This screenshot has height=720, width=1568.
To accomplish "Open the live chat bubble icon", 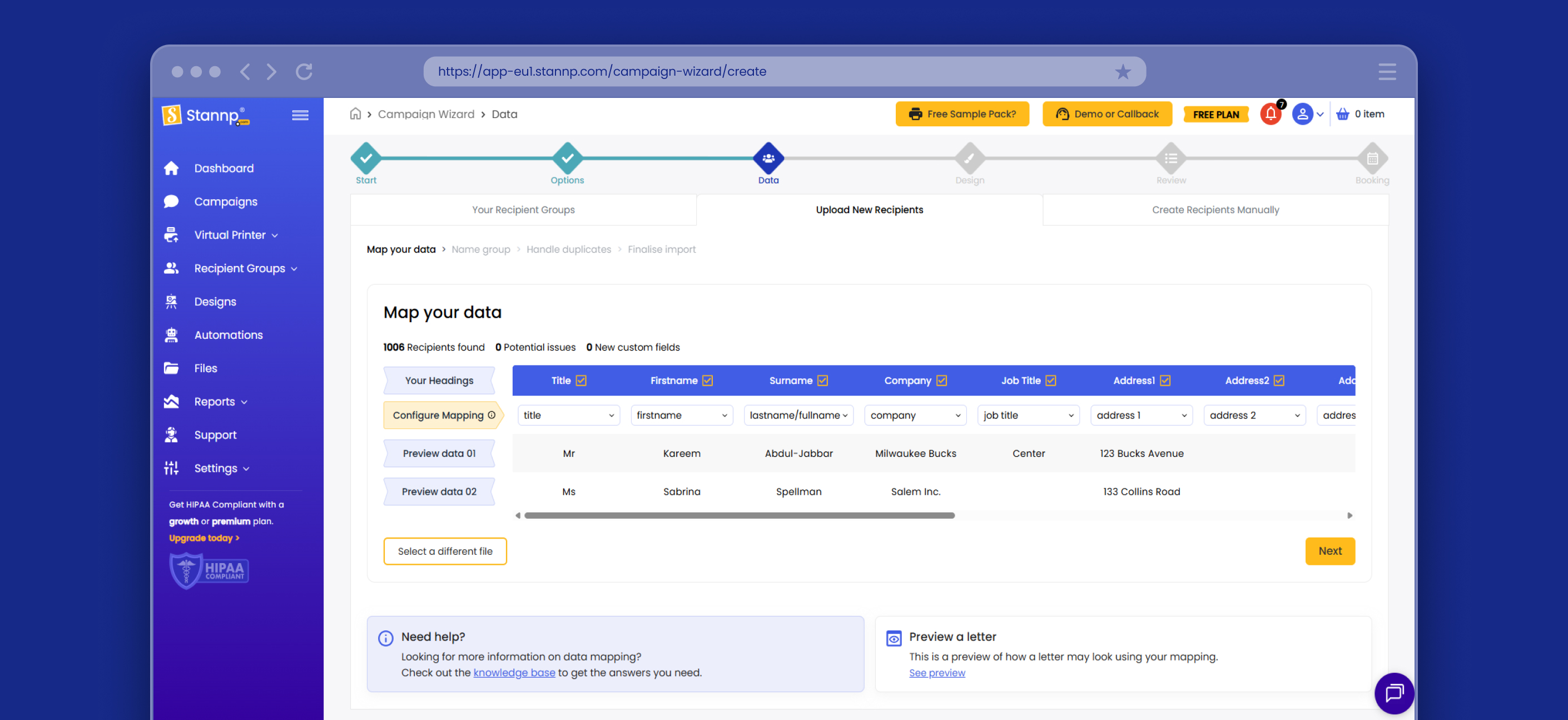I will [1393, 693].
